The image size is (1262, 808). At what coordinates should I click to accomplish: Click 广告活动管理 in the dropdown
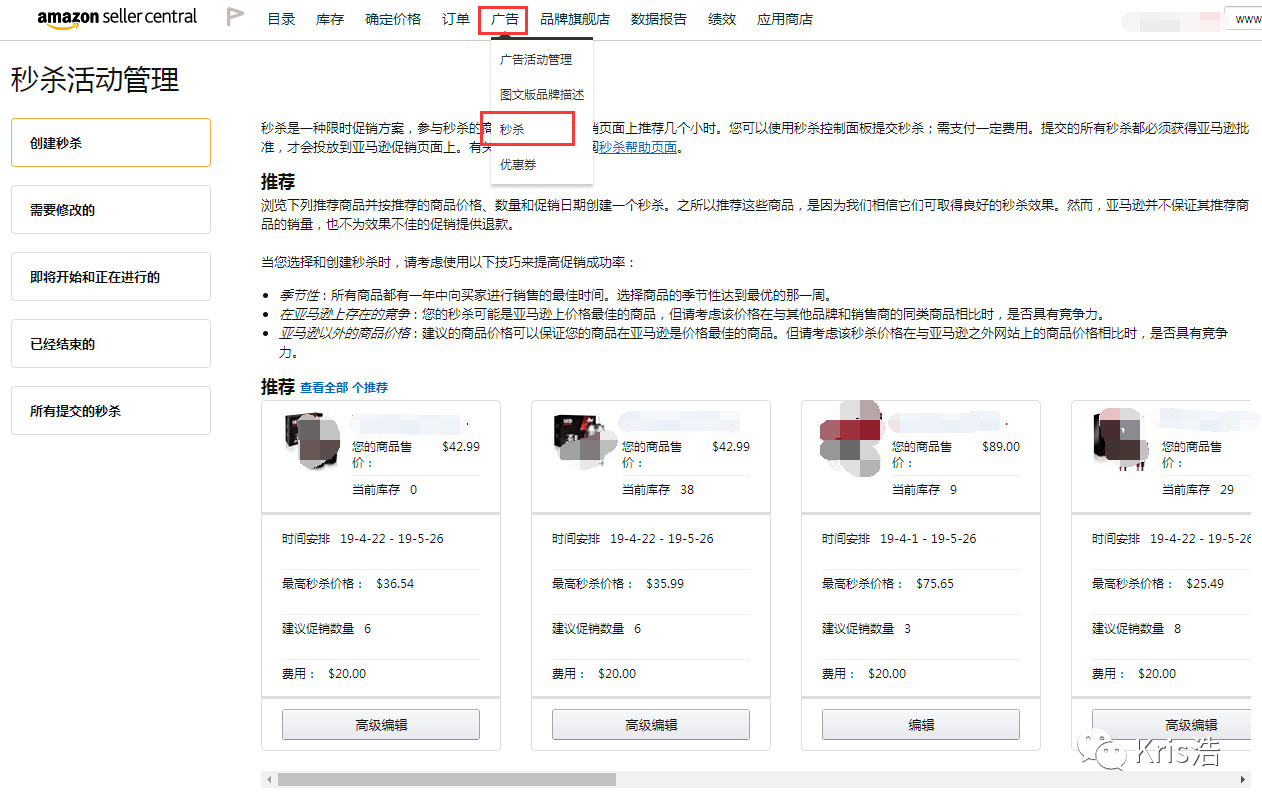pyautogui.click(x=536, y=59)
